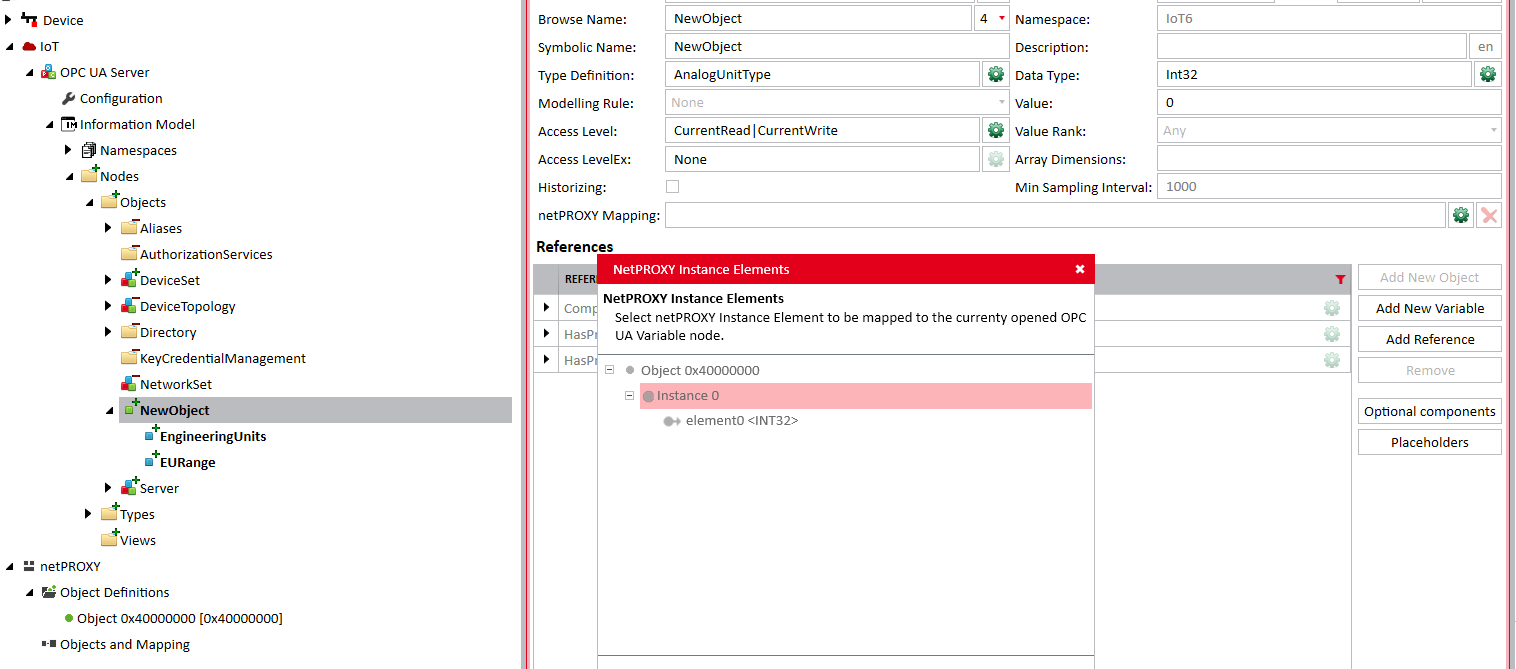Select AuthorizationServices tree node
1516x669 pixels.
pyautogui.click(x=205, y=254)
